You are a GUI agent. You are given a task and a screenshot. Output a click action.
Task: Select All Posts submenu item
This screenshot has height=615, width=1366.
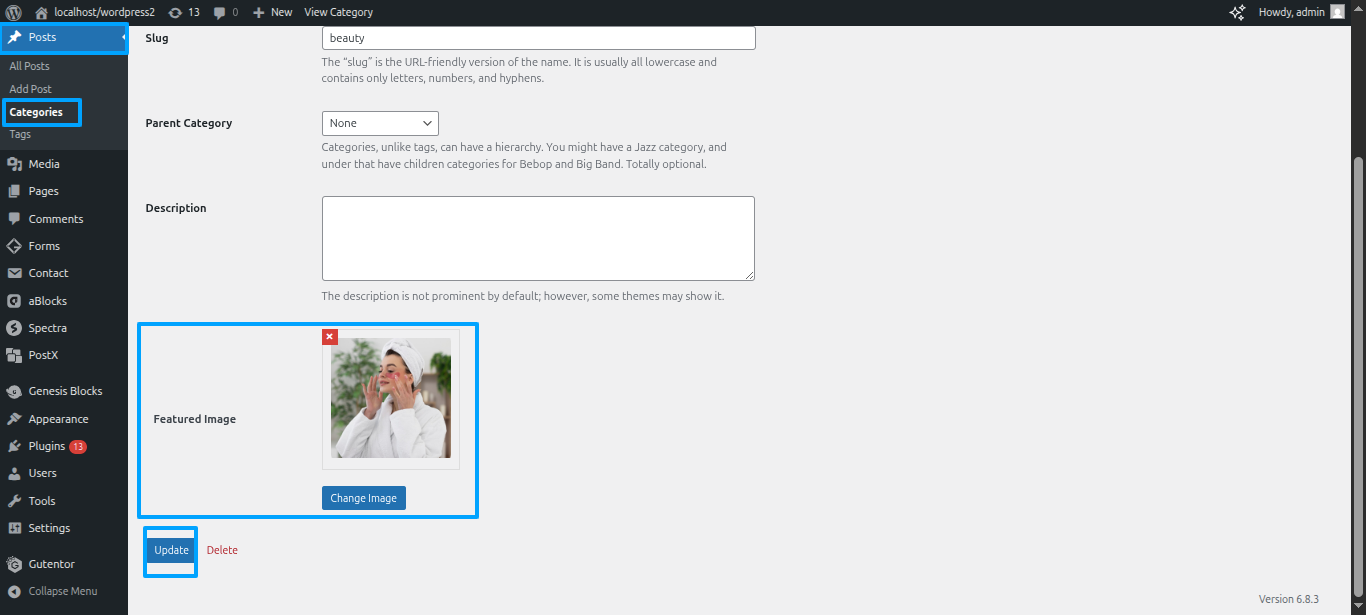click(29, 66)
